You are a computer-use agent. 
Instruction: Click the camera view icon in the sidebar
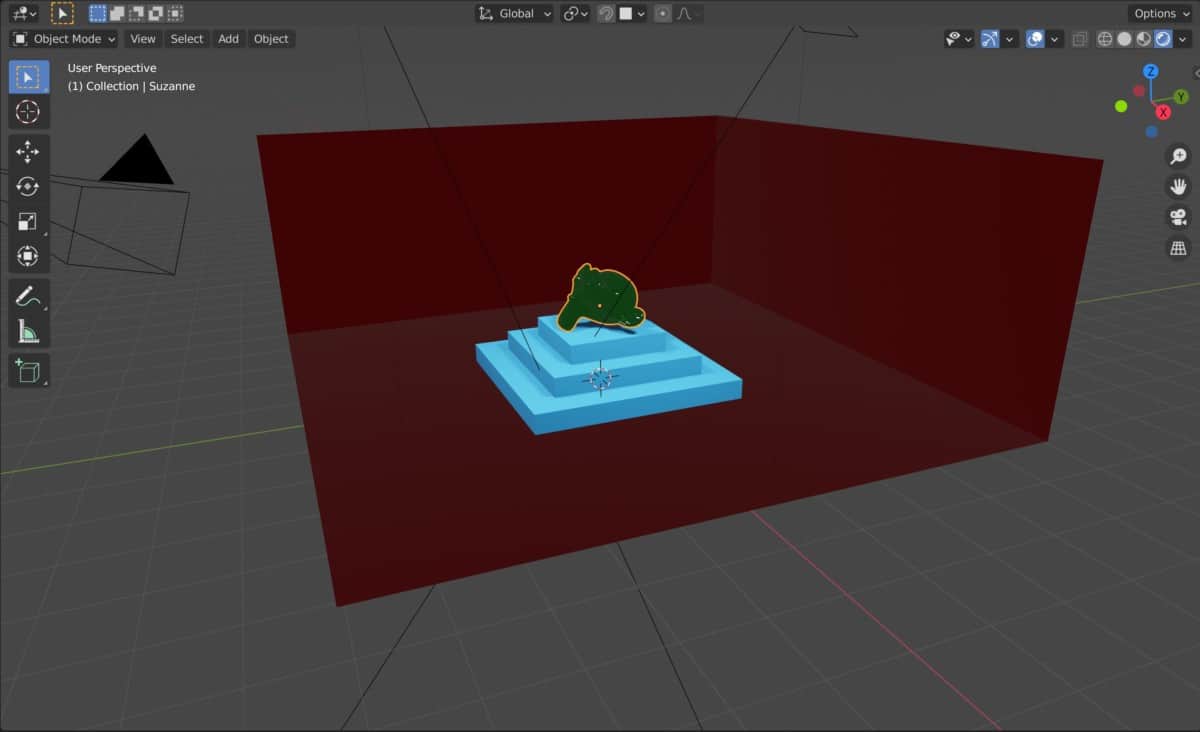pyautogui.click(x=1178, y=217)
